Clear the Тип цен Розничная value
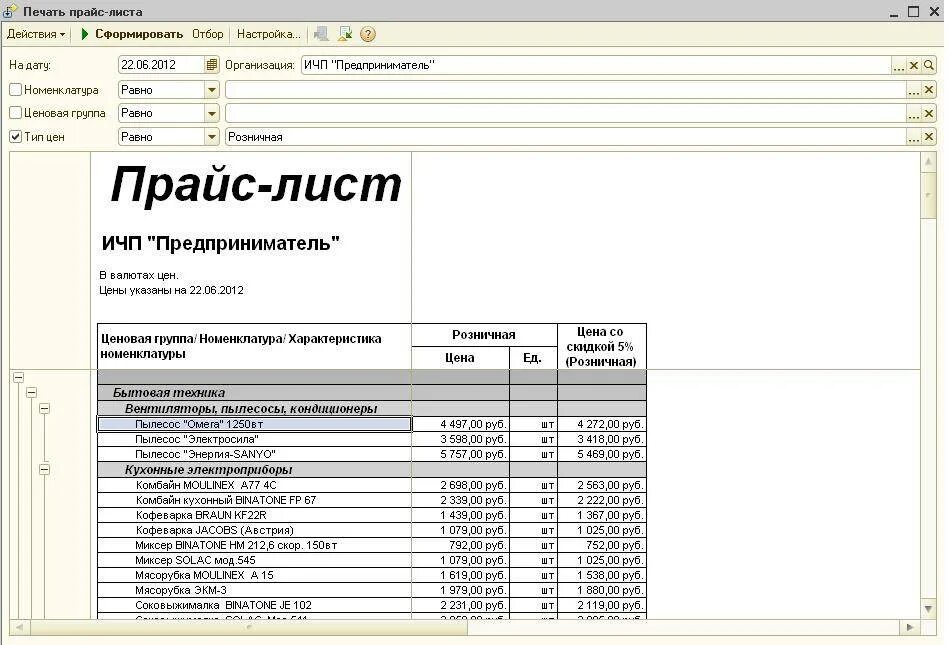The height and width of the screenshot is (645, 948). [x=929, y=137]
